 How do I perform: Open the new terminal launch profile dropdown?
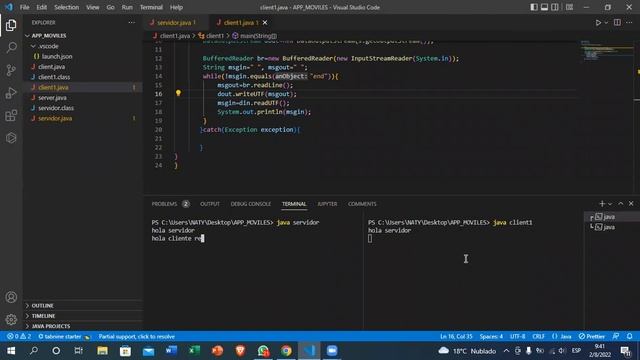610,204
